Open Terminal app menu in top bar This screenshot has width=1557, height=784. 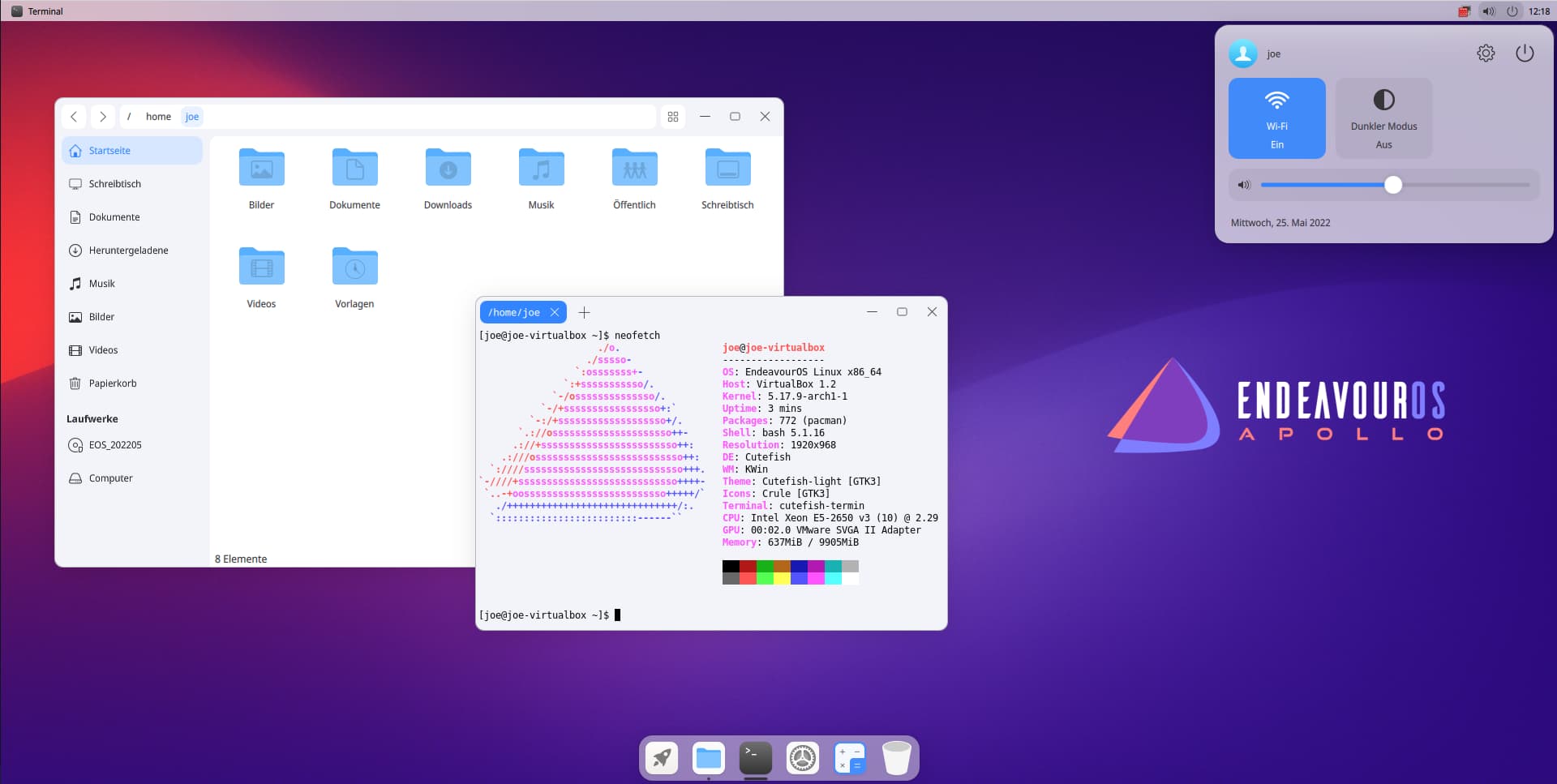tap(37, 11)
